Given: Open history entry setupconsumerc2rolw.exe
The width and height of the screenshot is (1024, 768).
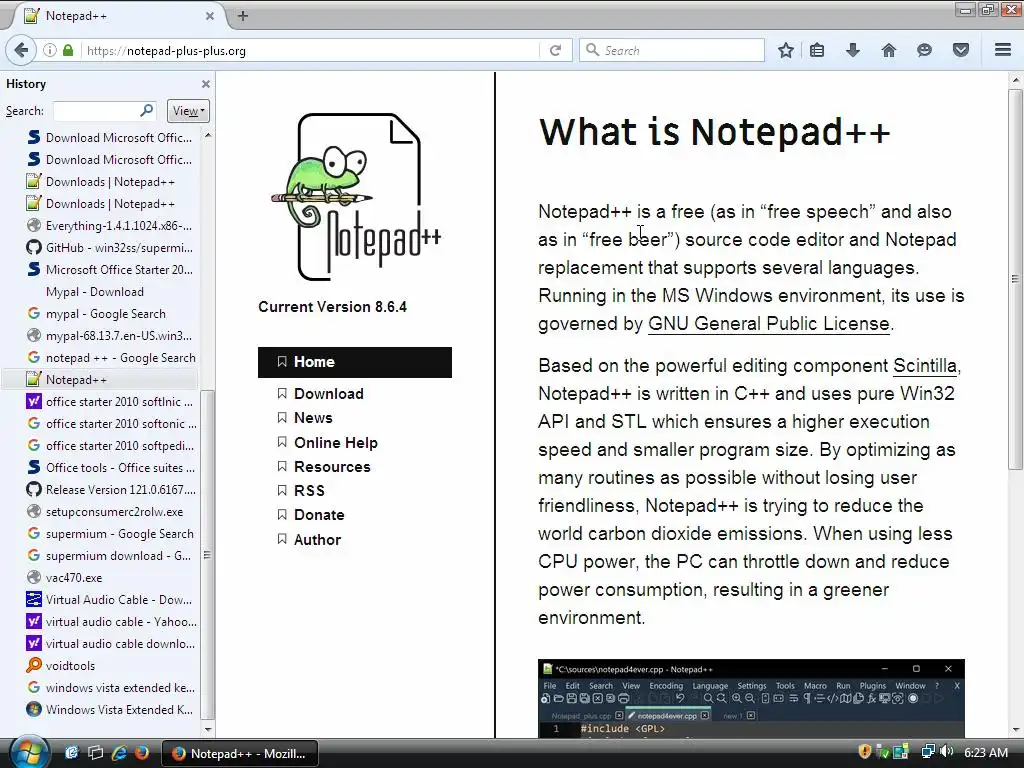Looking at the screenshot, I should click(x=104, y=512).
